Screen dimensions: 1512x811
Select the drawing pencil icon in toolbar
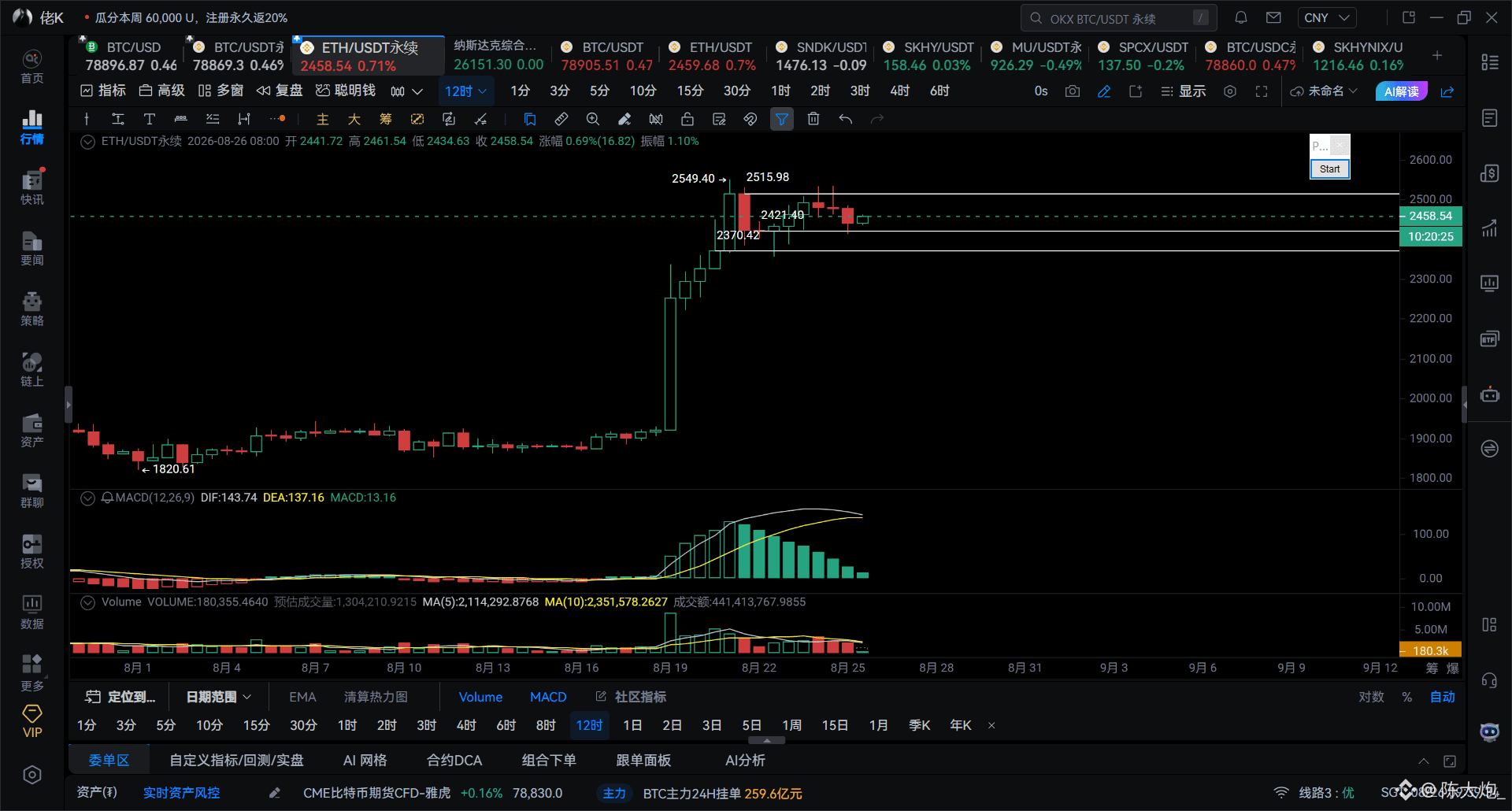pos(1104,91)
